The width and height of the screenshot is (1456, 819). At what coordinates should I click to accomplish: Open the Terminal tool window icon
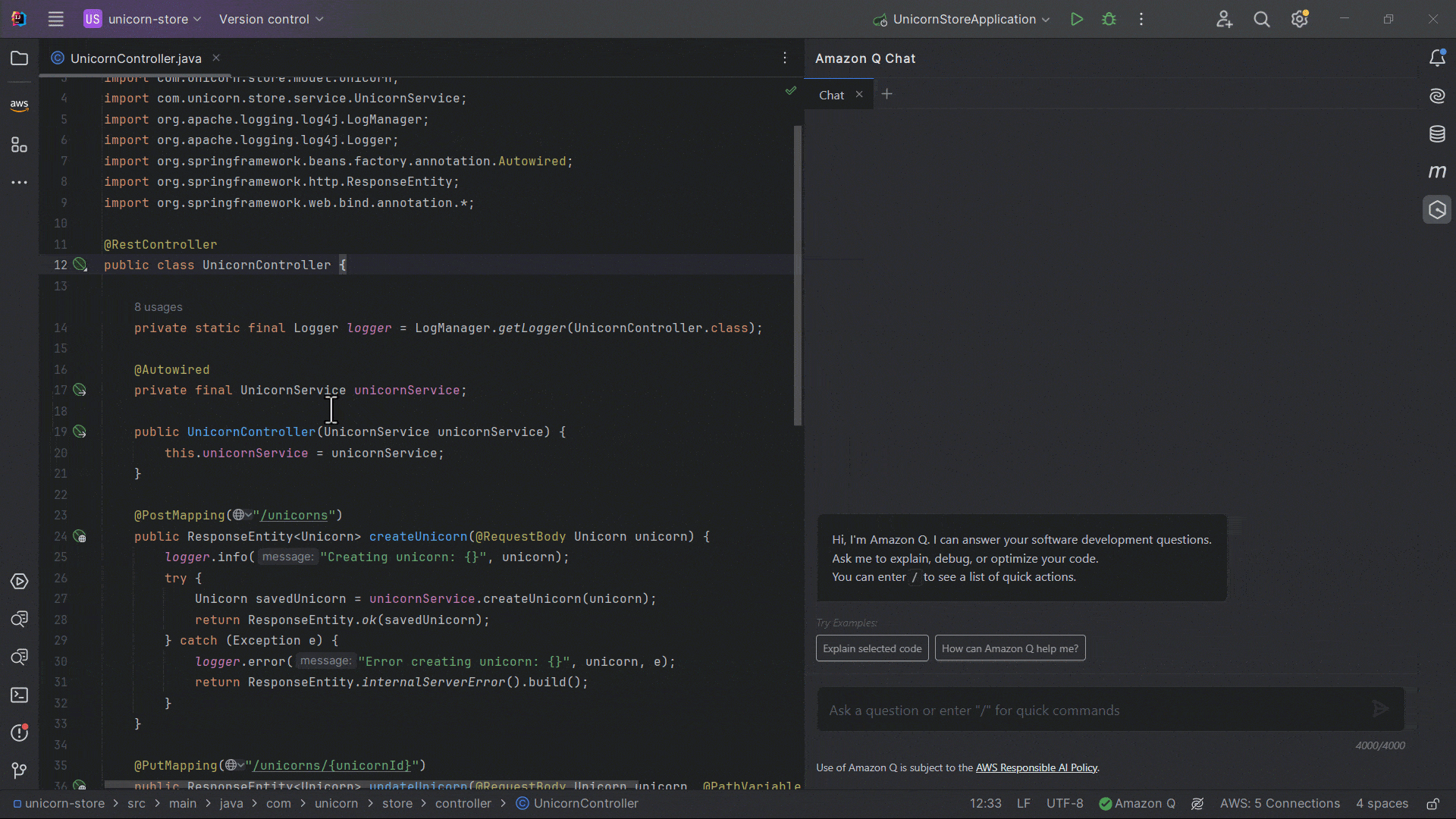coord(19,695)
